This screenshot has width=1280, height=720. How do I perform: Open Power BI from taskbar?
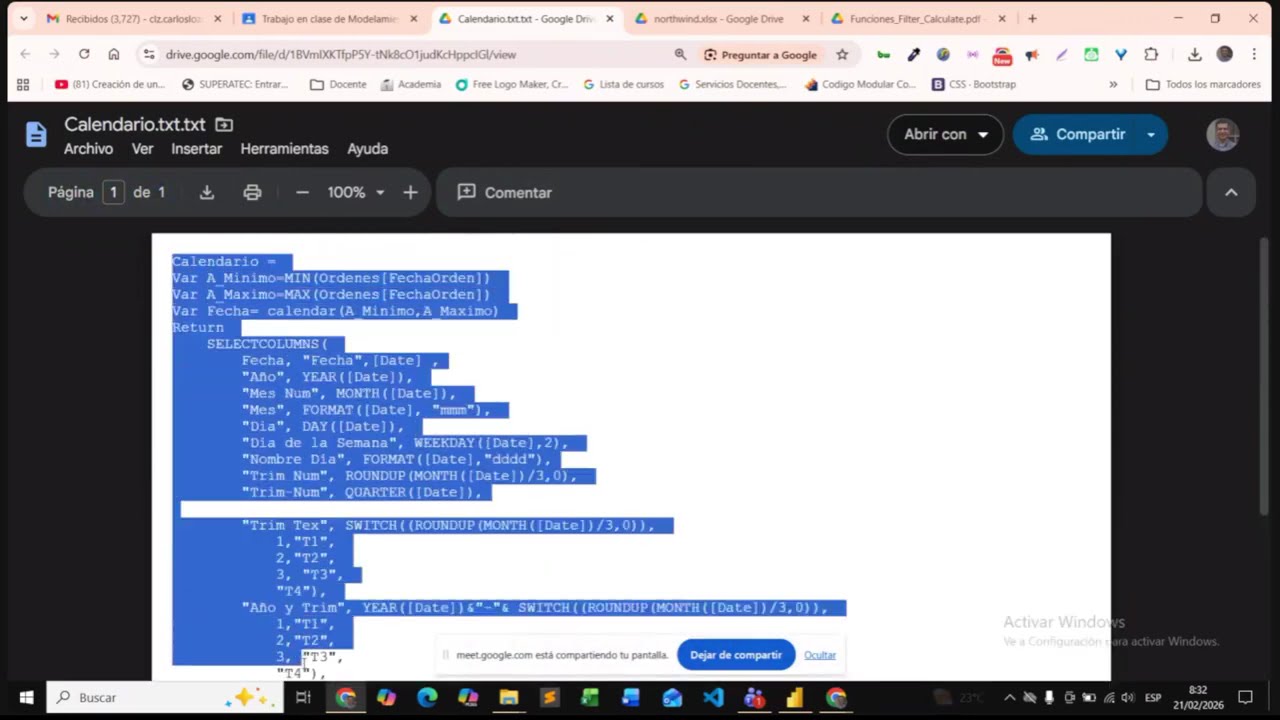[795, 697]
